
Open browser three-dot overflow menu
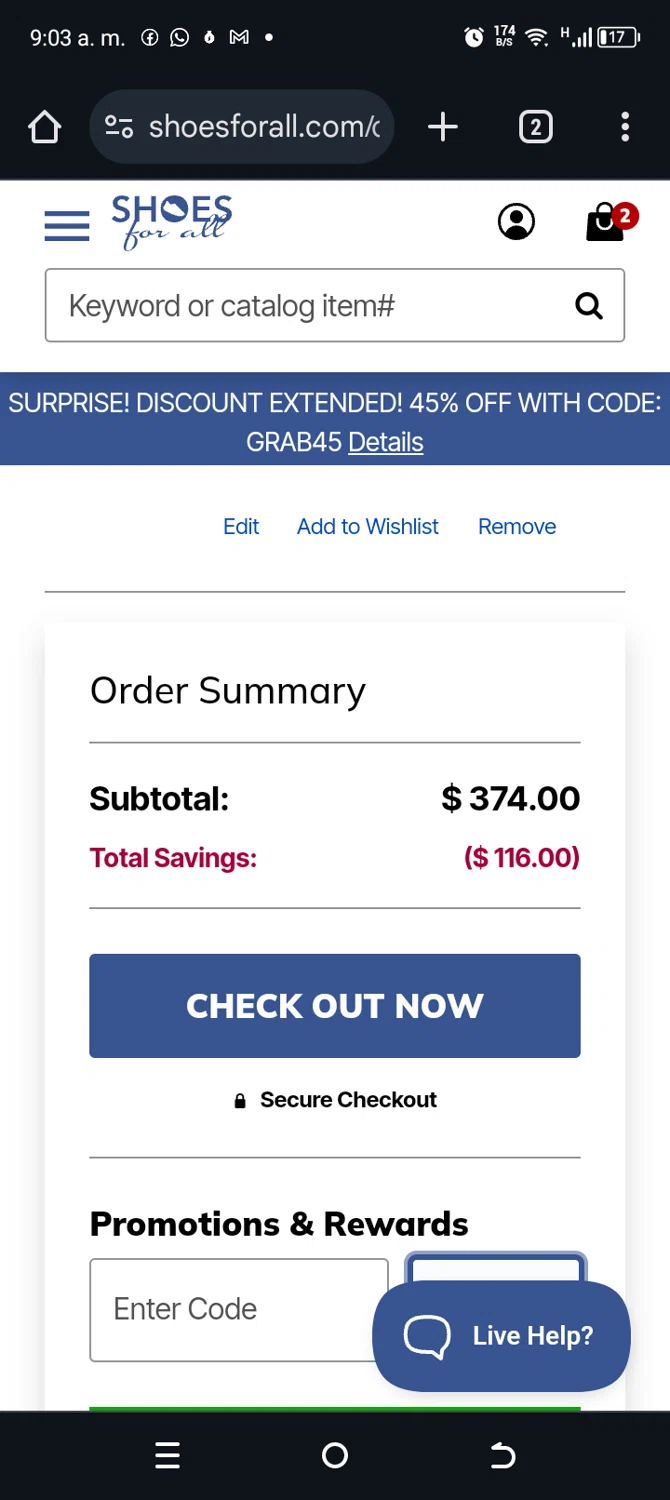[625, 127]
